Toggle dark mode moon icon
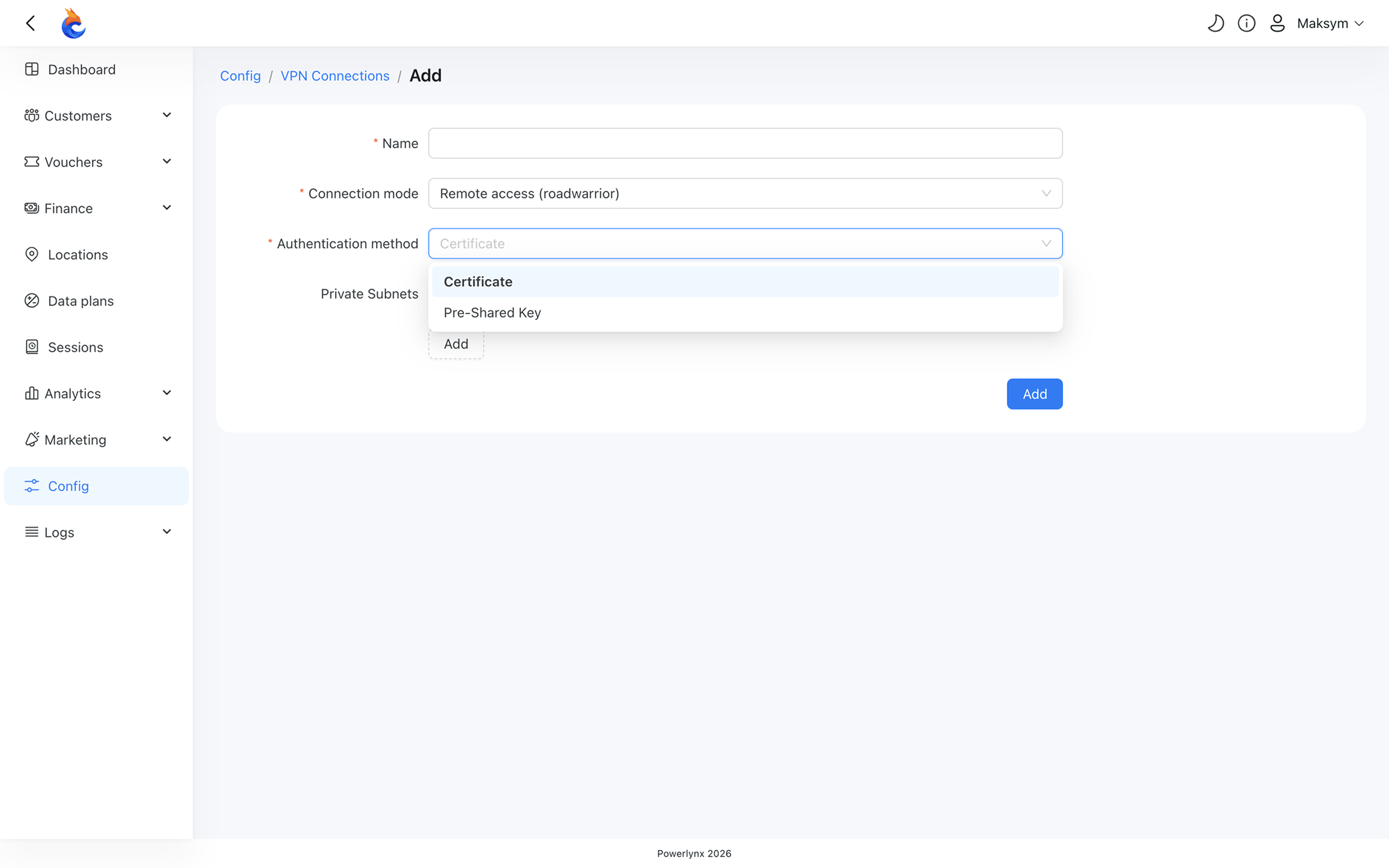 point(1215,23)
